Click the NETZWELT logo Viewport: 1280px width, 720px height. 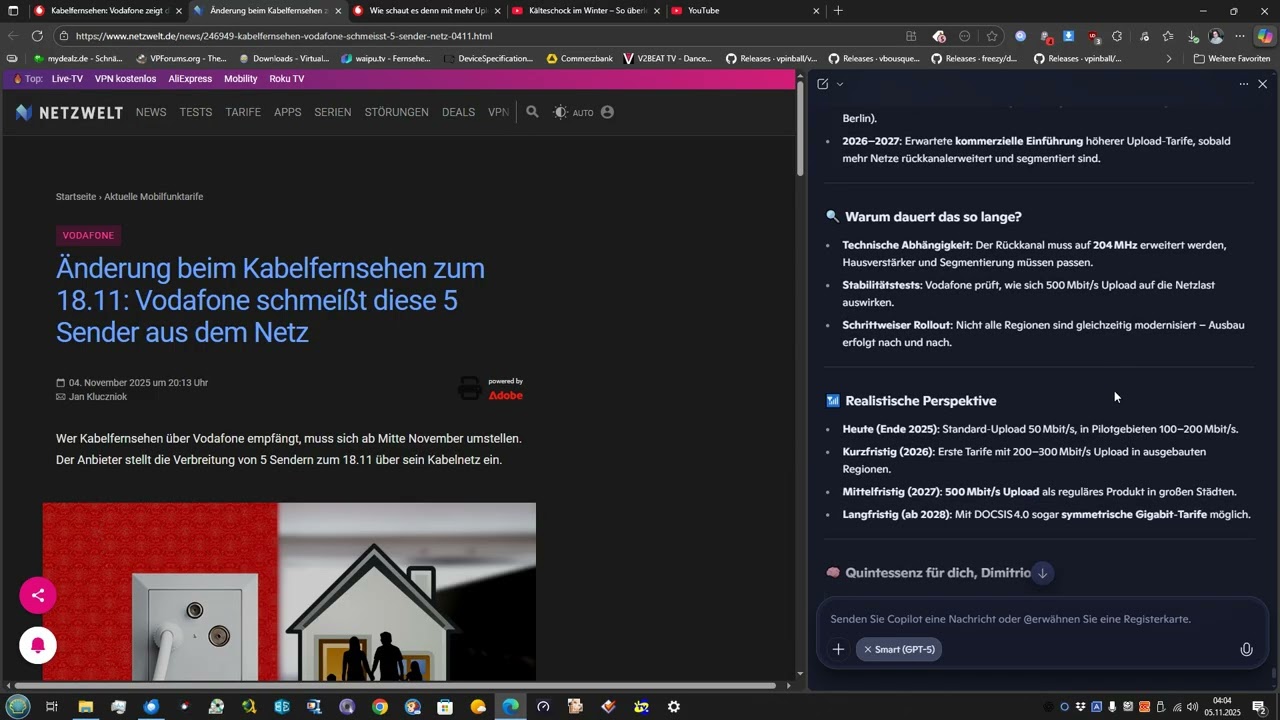[x=69, y=112]
